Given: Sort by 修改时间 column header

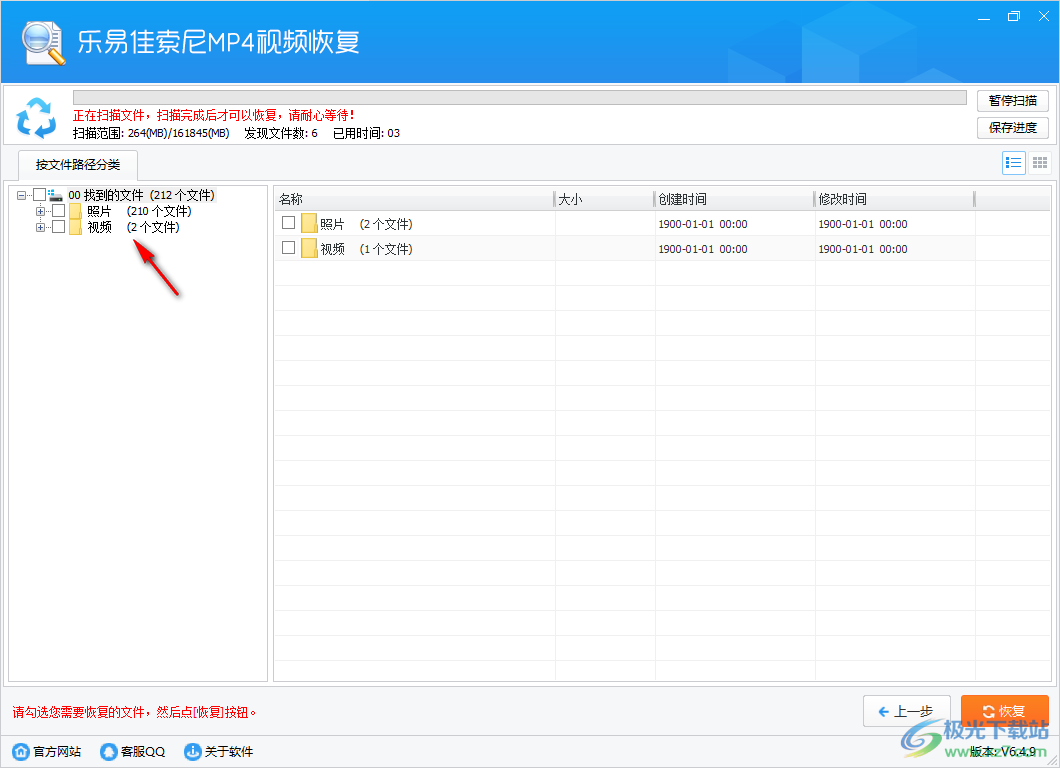Looking at the screenshot, I should point(894,199).
